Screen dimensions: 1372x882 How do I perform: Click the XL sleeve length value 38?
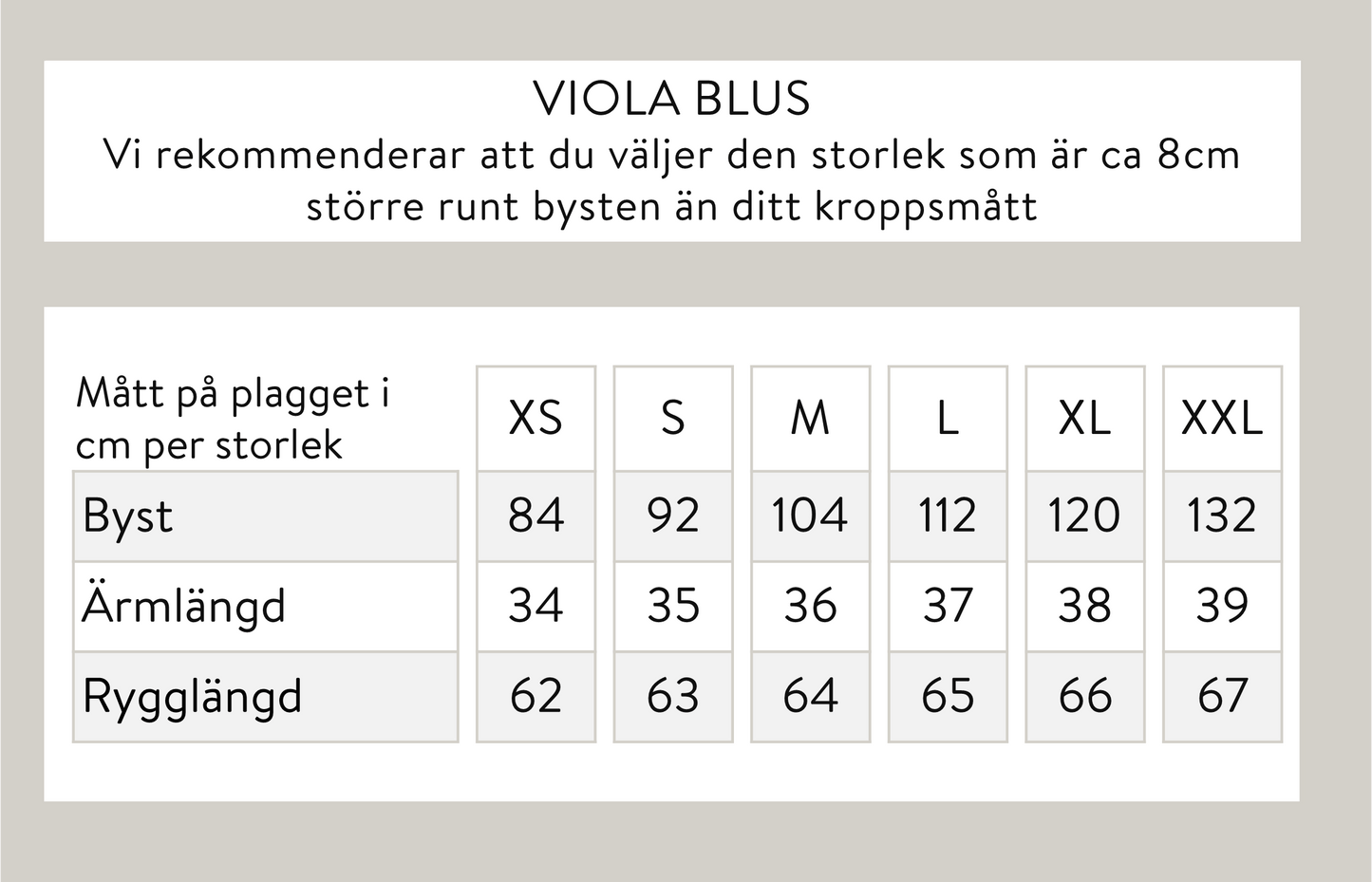(1084, 606)
